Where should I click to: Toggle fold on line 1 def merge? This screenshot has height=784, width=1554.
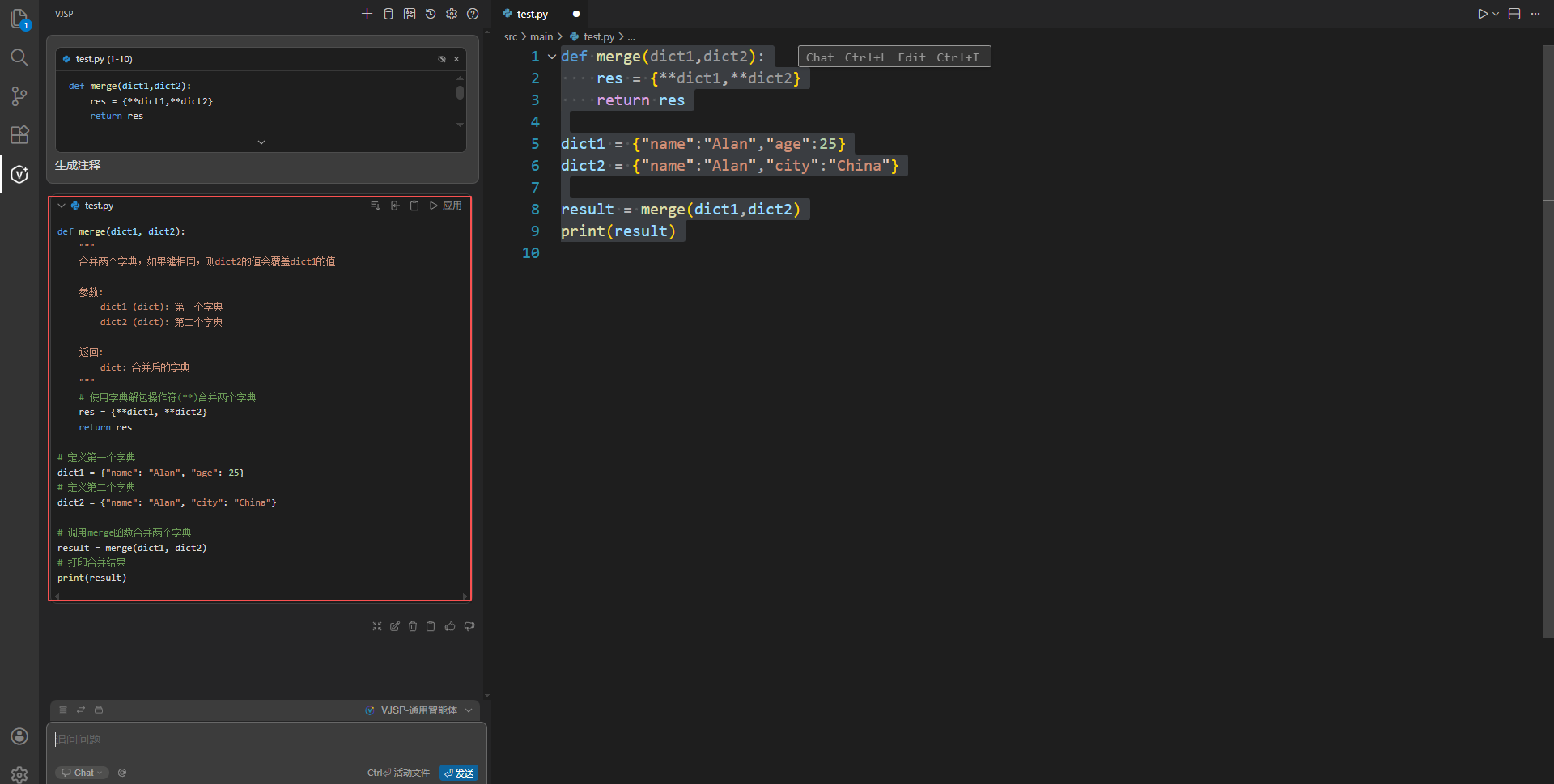[552, 57]
